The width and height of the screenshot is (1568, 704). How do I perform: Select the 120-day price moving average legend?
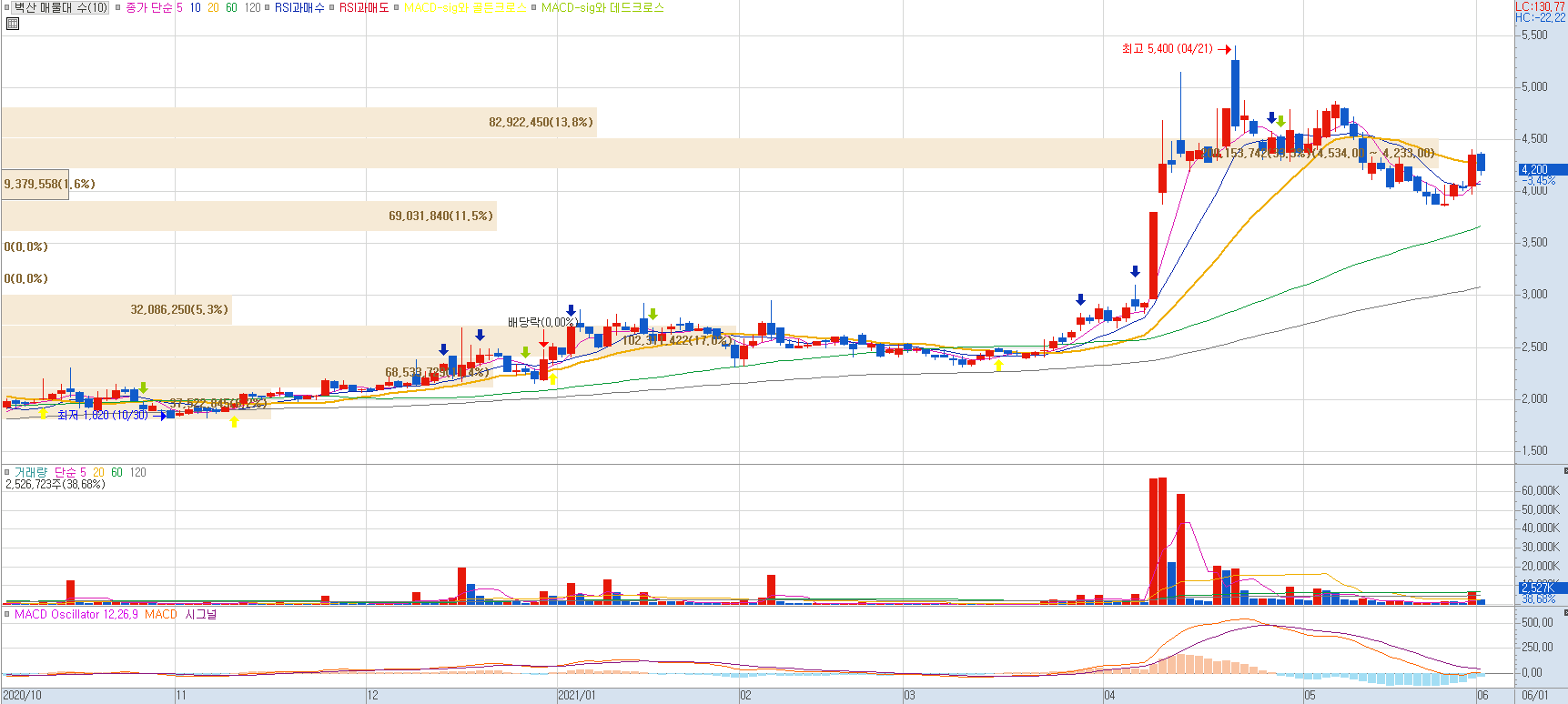tap(252, 7)
